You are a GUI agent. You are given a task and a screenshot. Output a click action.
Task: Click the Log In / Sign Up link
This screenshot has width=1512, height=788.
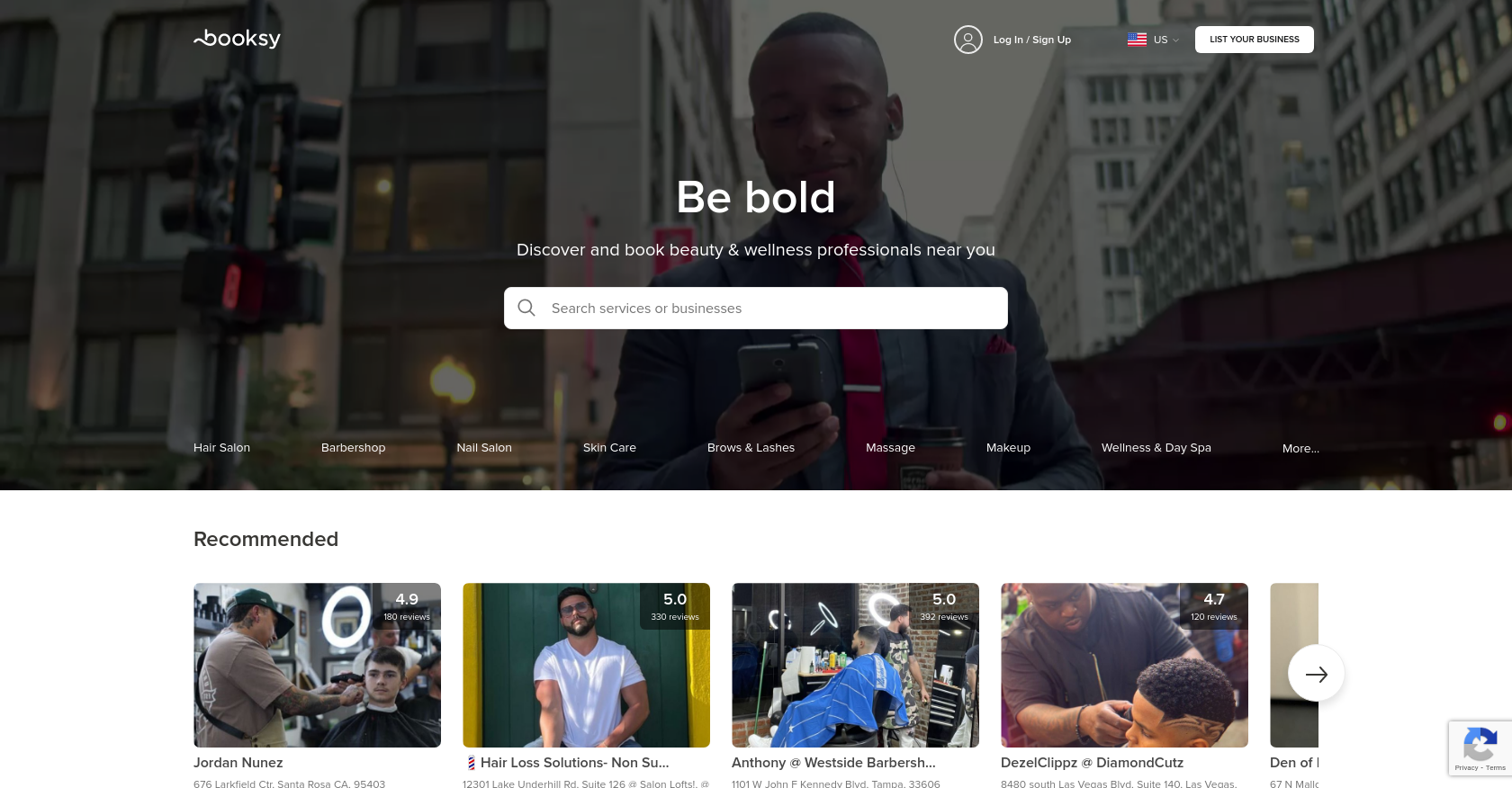click(x=1031, y=40)
